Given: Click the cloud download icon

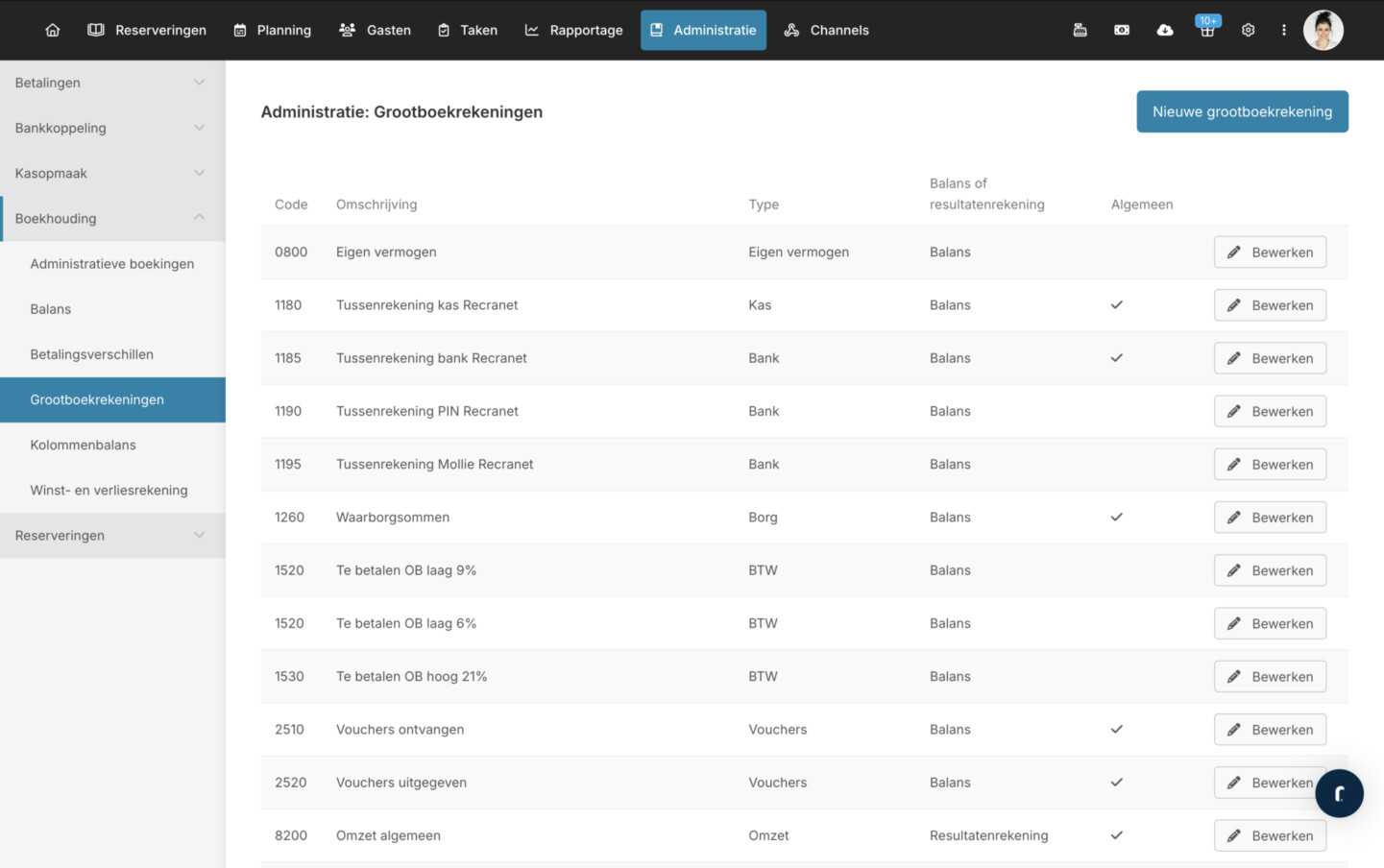Looking at the screenshot, I should 1164,30.
